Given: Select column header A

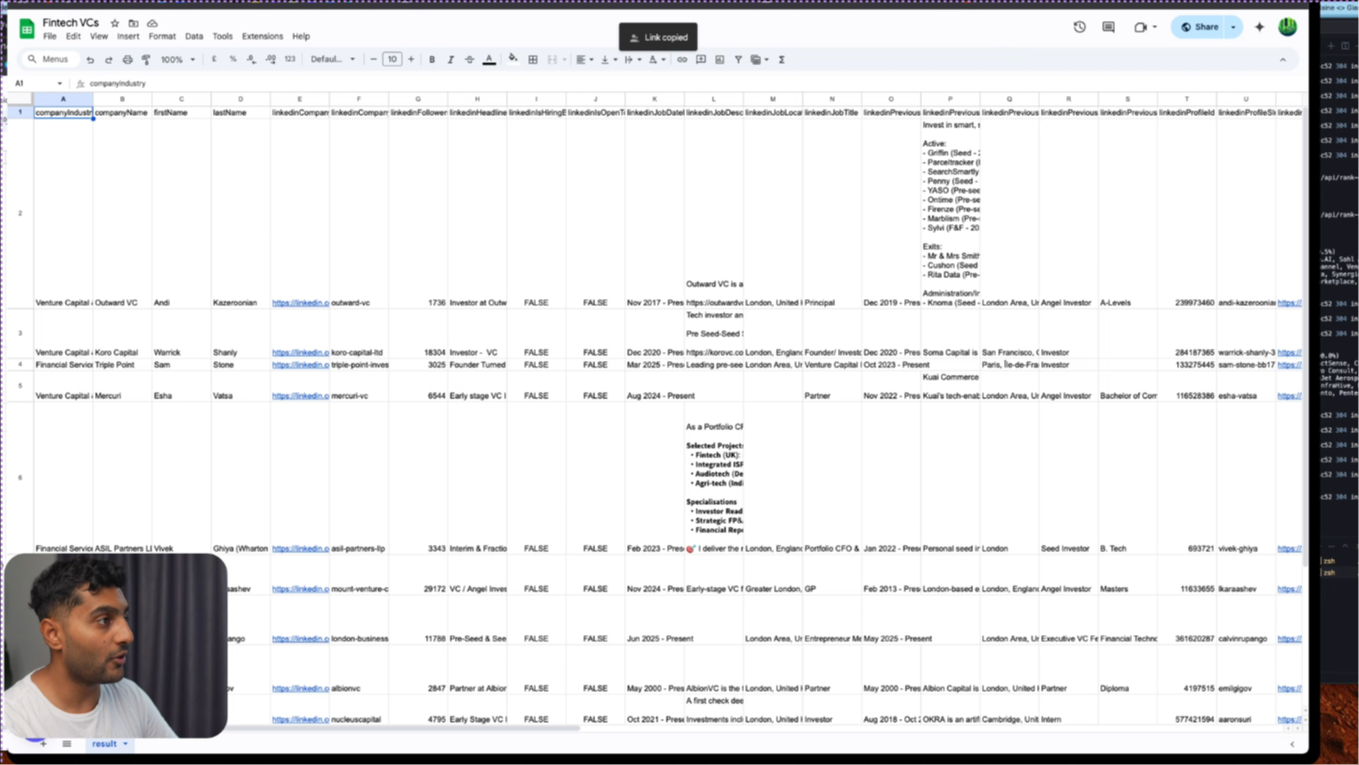Looking at the screenshot, I should pyautogui.click(x=63, y=99).
